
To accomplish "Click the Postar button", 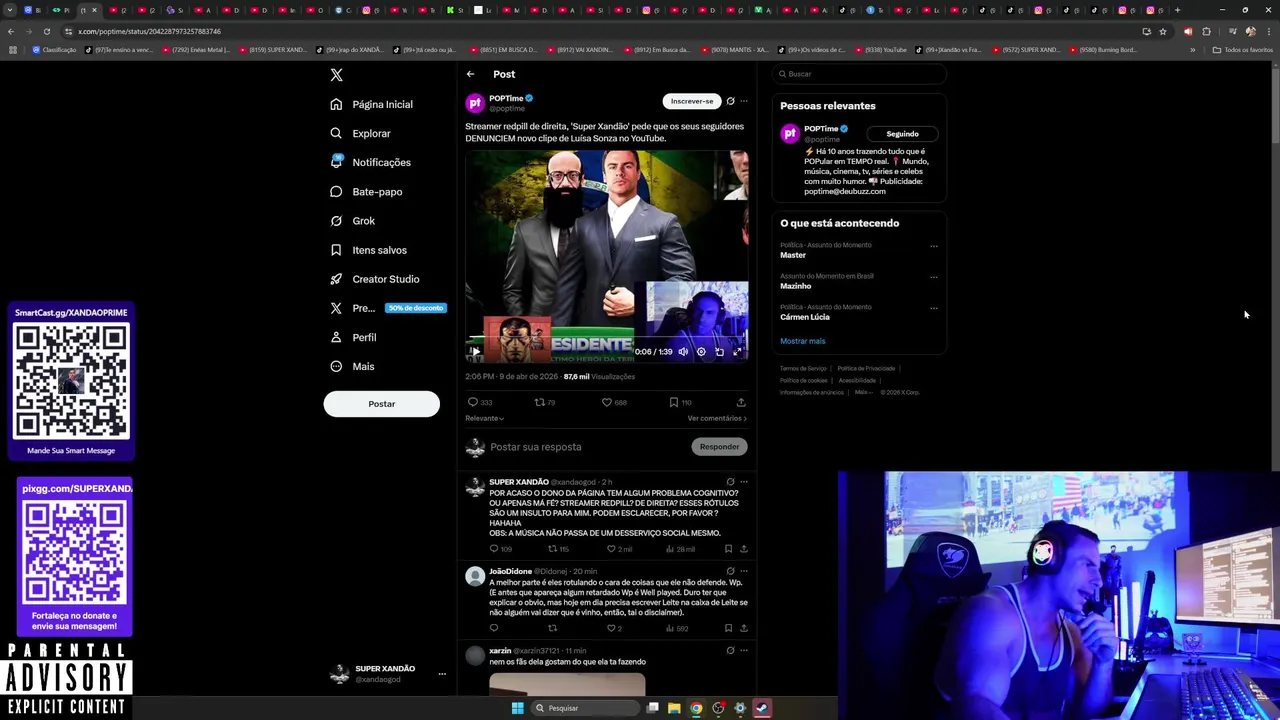I will click(381, 403).
